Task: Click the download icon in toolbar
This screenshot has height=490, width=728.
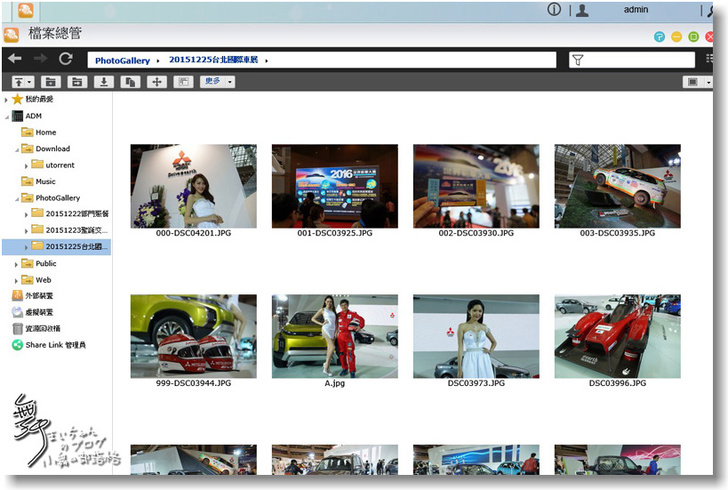Action: [x=102, y=82]
